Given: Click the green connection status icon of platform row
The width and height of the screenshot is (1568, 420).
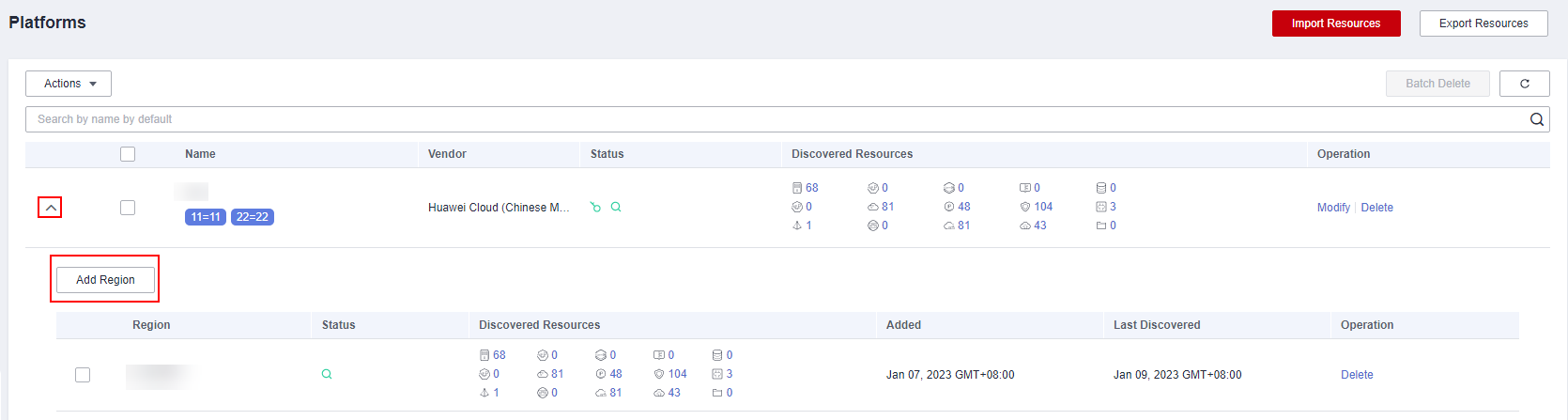Looking at the screenshot, I should coord(595,208).
